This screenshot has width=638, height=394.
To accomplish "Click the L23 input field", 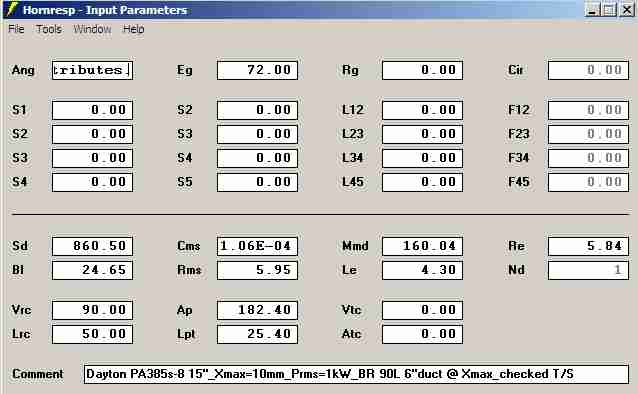I will [x=422, y=134].
